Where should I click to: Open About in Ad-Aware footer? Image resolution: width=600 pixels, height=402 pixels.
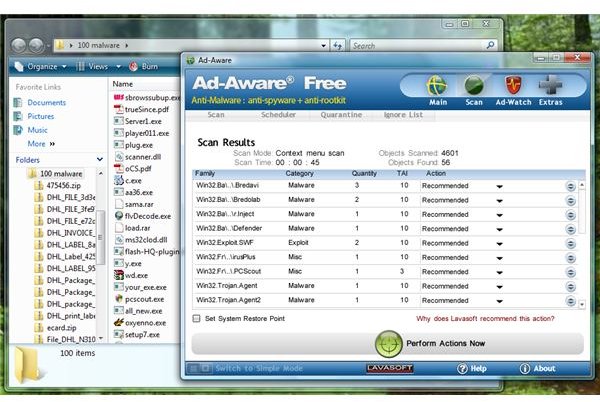tap(537, 368)
